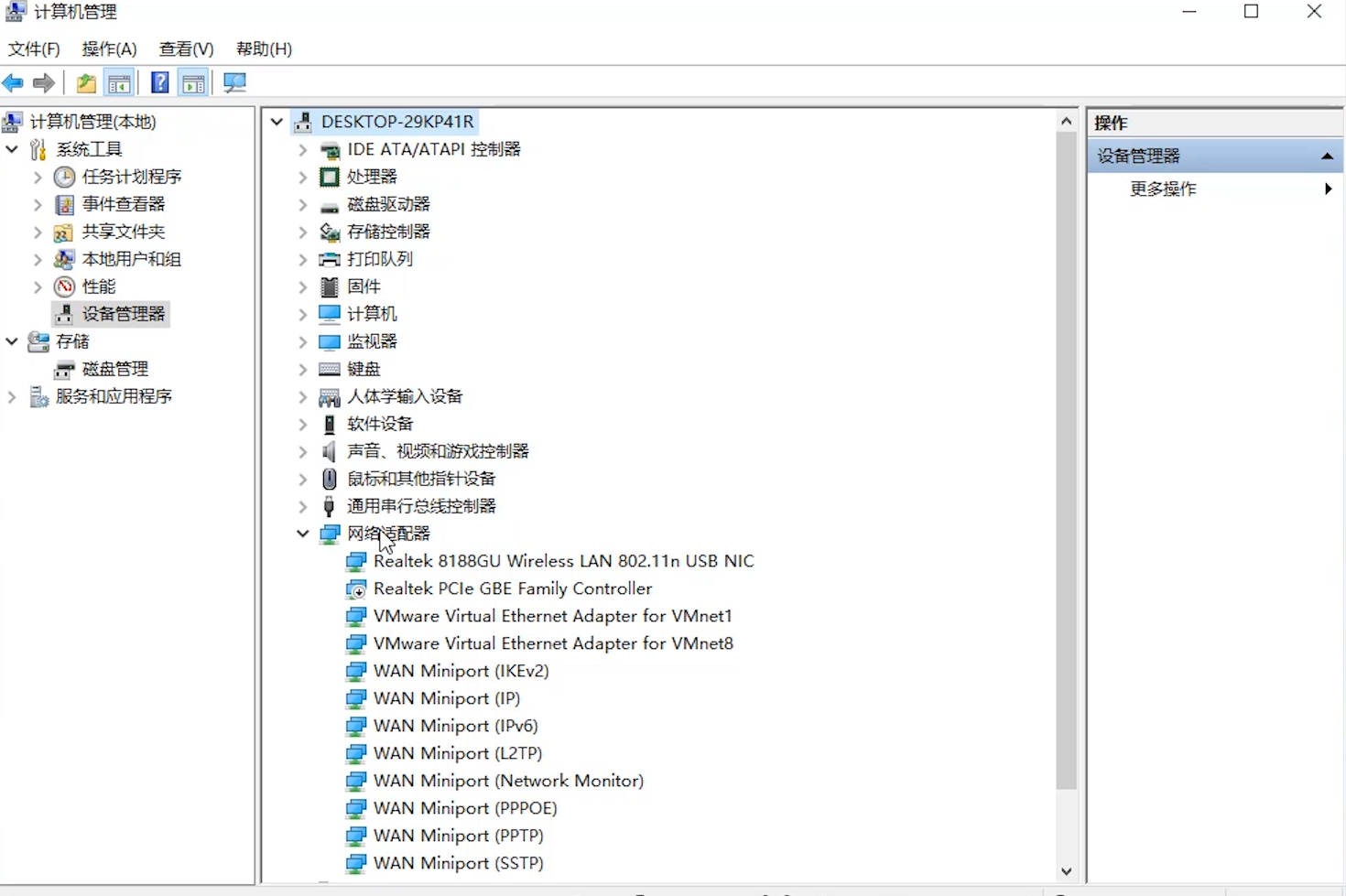This screenshot has width=1346, height=896.
Task: Collapse the 设备管理器 actions section arrow
Action: coord(1327,157)
